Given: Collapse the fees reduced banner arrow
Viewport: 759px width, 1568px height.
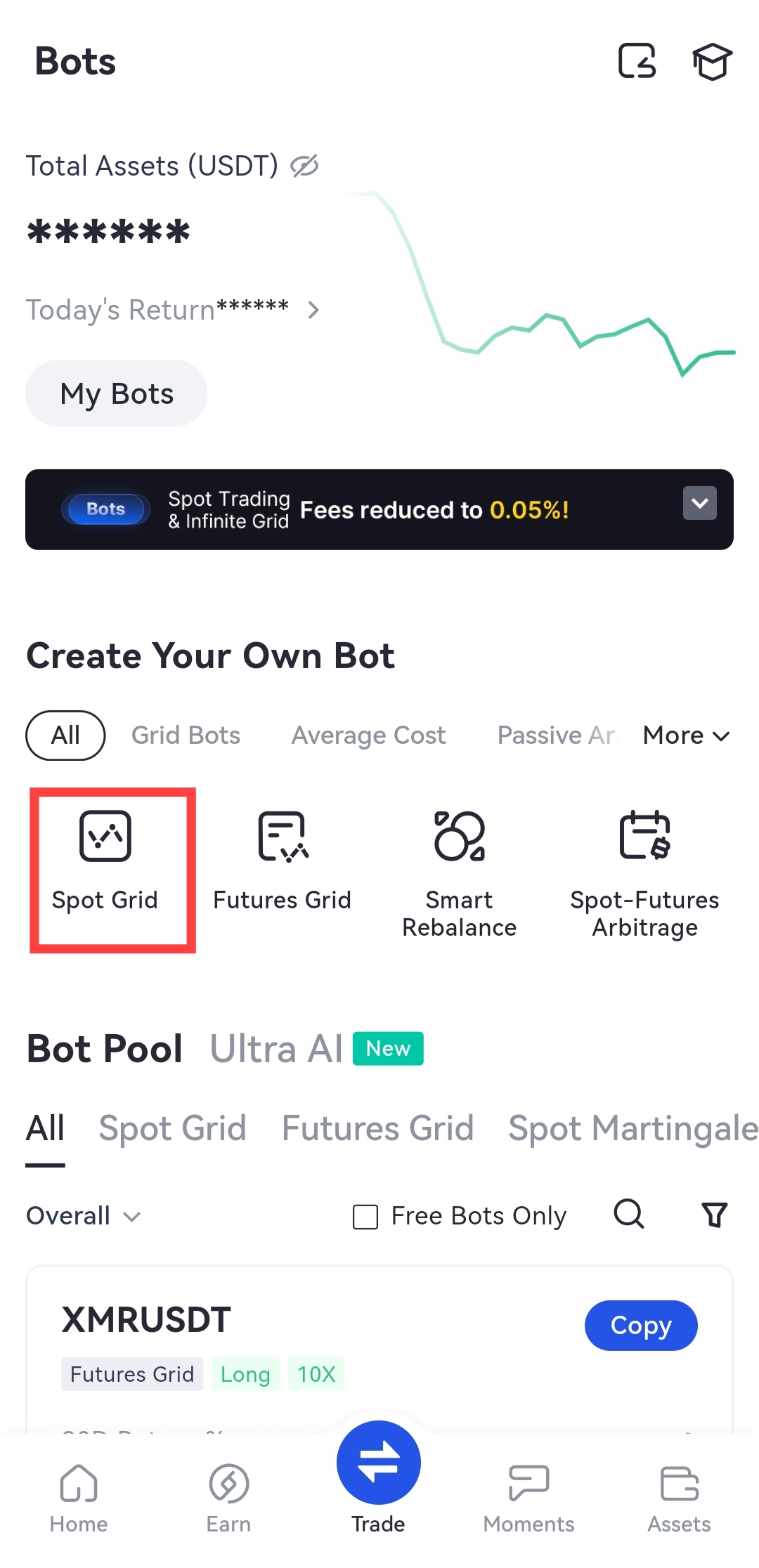Looking at the screenshot, I should coord(699,503).
